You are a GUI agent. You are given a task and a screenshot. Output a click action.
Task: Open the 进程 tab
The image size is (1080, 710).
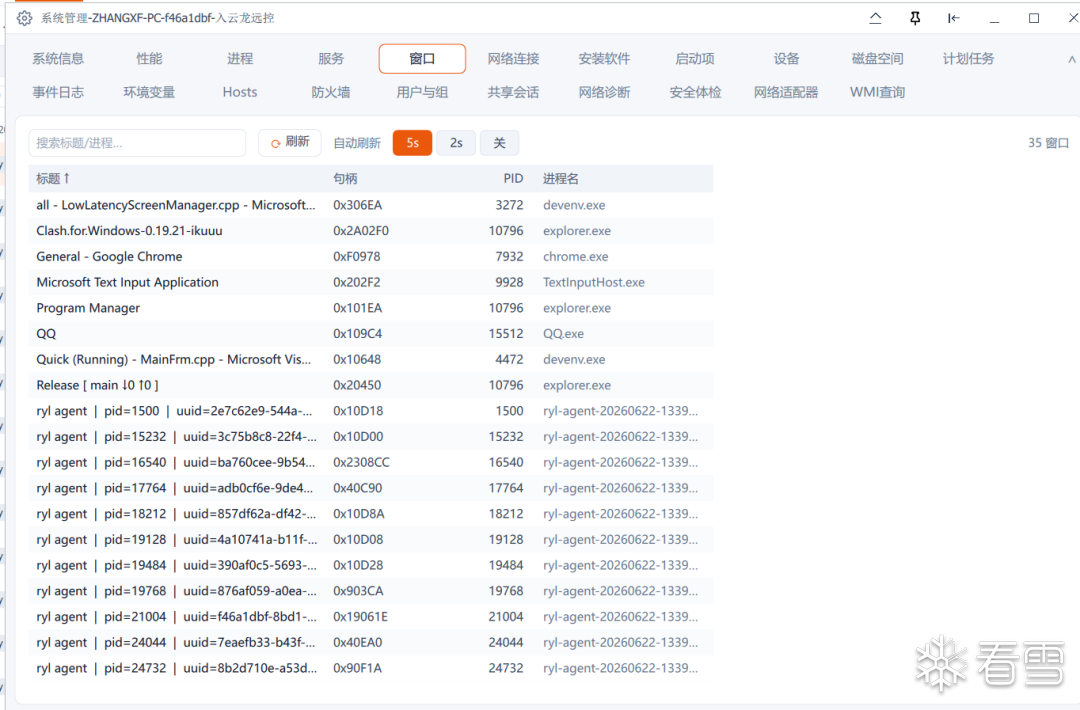(x=240, y=59)
